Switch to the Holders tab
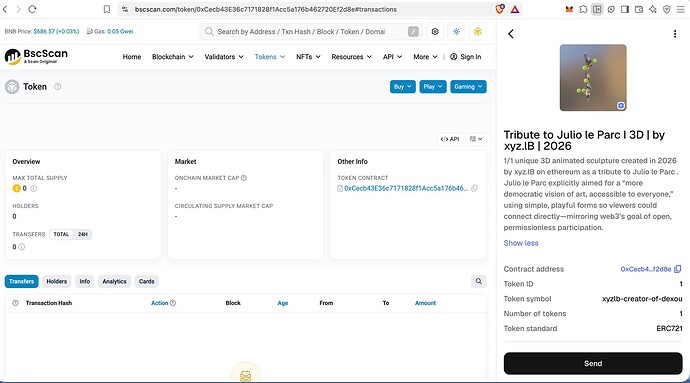690x383 pixels. [57, 281]
